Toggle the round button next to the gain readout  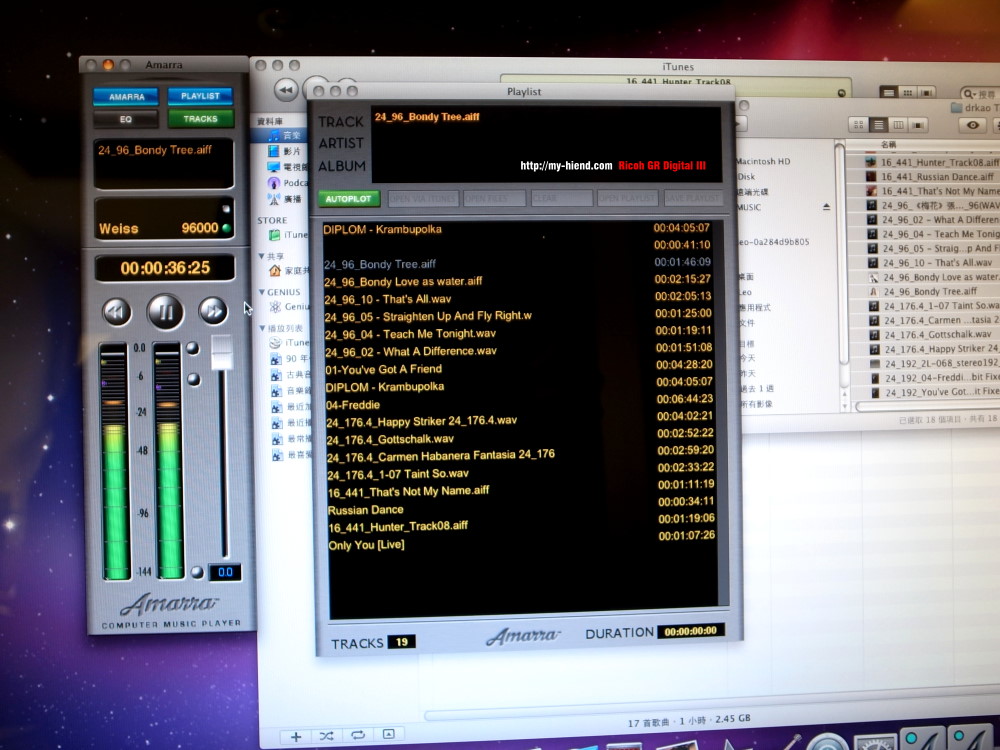pos(197,572)
